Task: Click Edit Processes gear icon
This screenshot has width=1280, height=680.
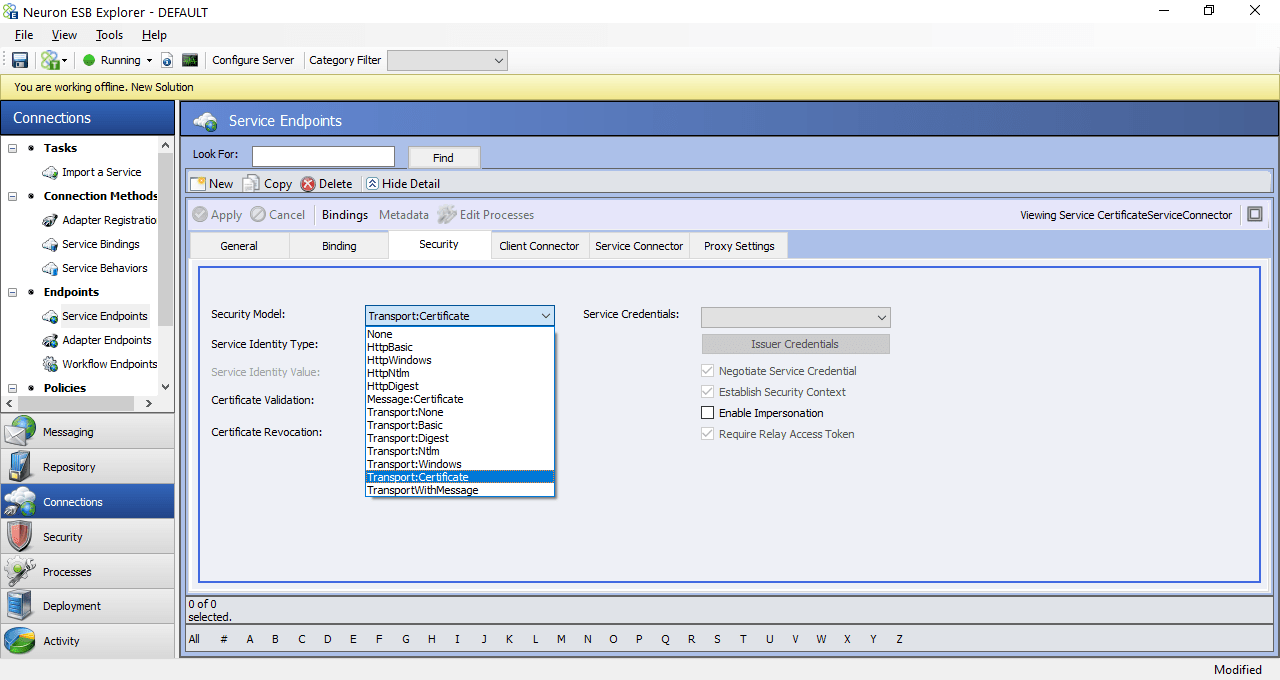Action: (x=446, y=215)
